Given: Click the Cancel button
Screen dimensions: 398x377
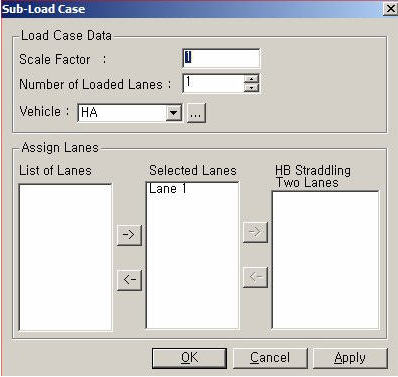Looking at the screenshot, I should [270, 358].
